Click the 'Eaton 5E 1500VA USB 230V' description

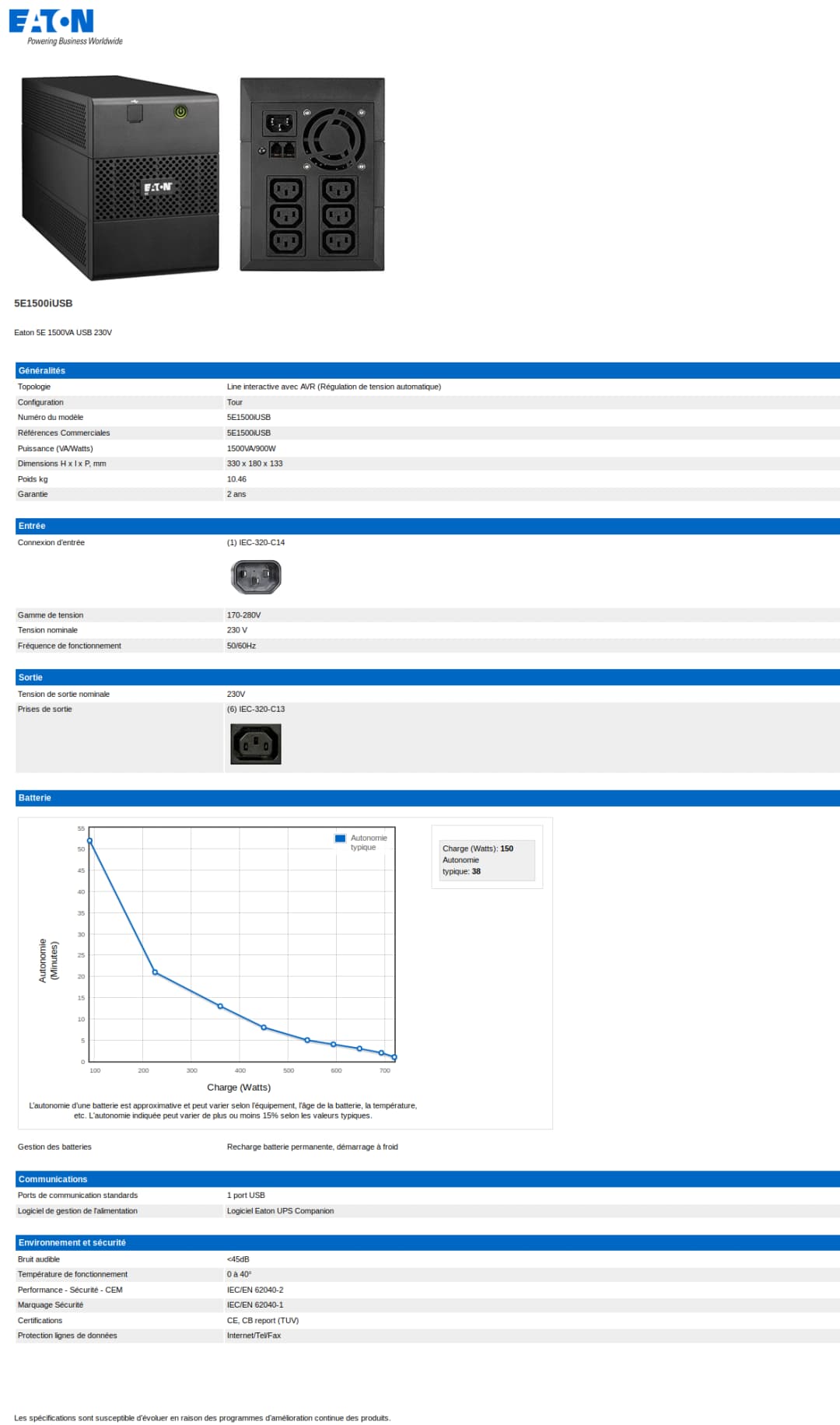(63, 333)
